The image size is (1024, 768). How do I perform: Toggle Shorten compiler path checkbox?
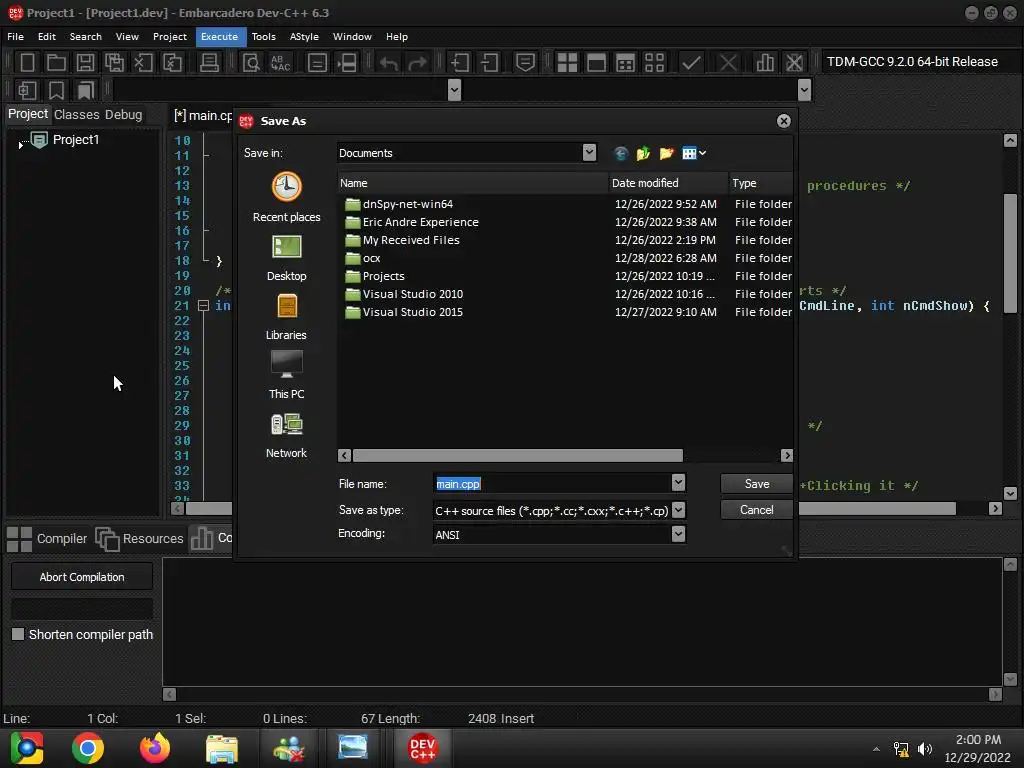(18, 634)
